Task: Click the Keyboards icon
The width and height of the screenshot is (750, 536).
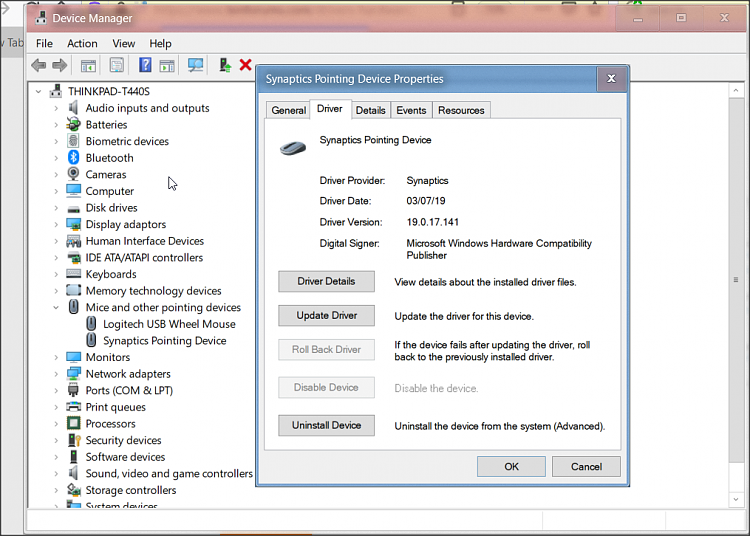Action: pos(73,273)
